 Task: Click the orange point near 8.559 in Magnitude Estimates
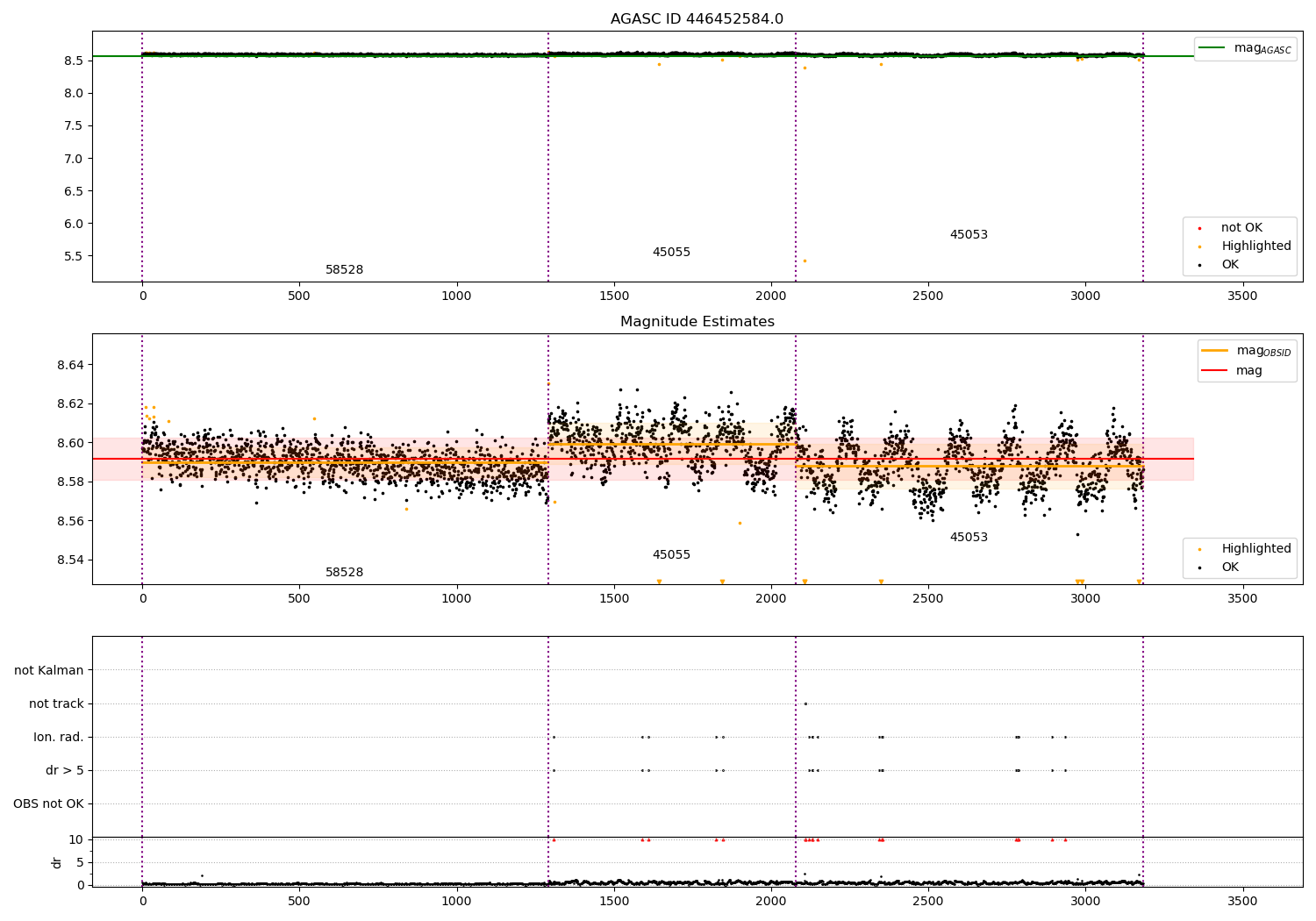740,523
